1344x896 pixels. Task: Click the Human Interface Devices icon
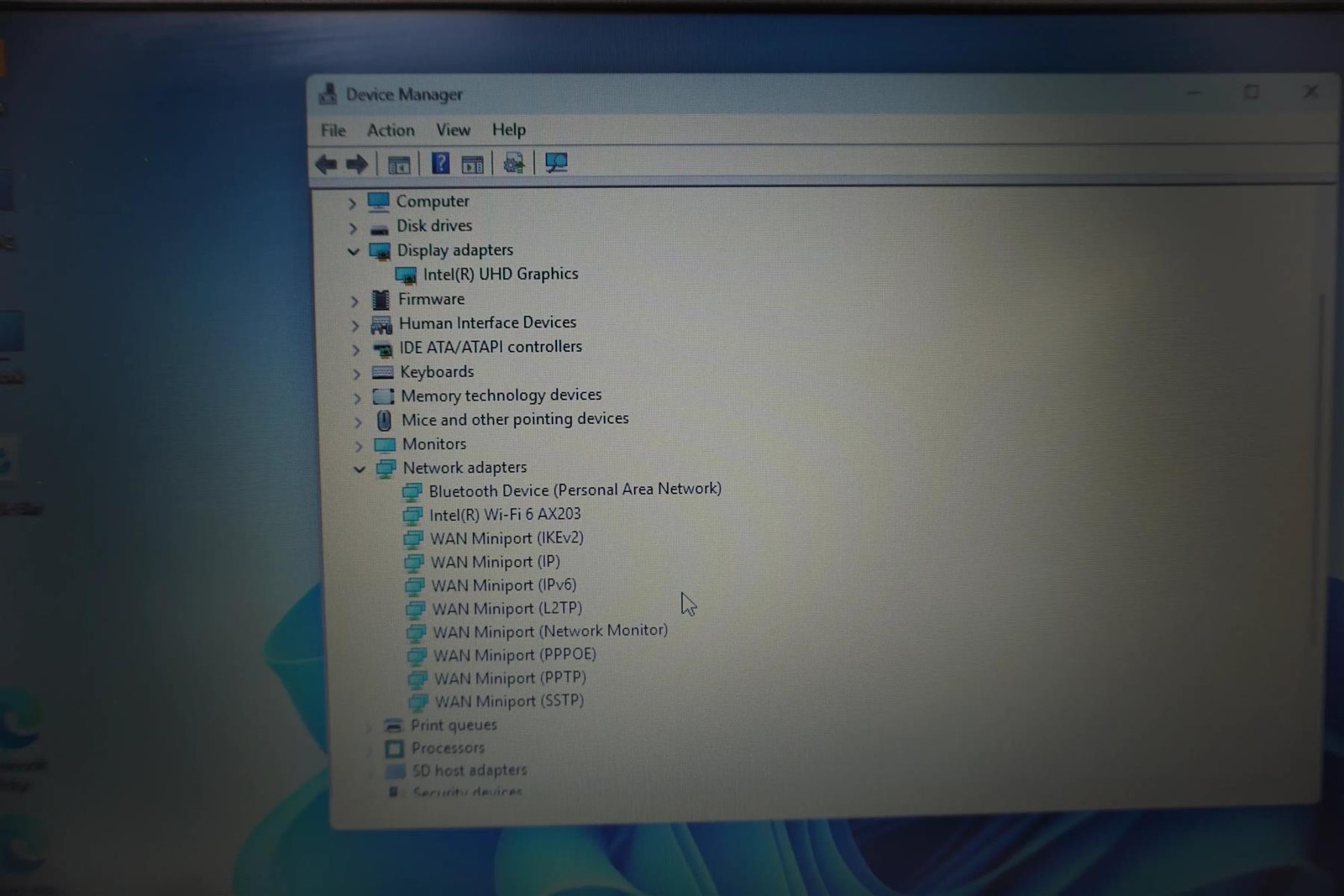tap(381, 324)
